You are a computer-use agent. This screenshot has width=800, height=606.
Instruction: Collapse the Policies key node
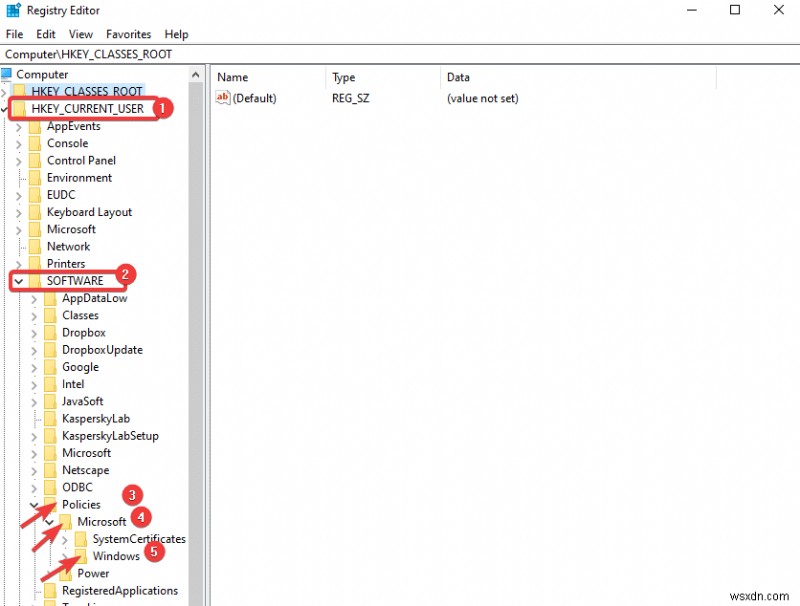33,504
